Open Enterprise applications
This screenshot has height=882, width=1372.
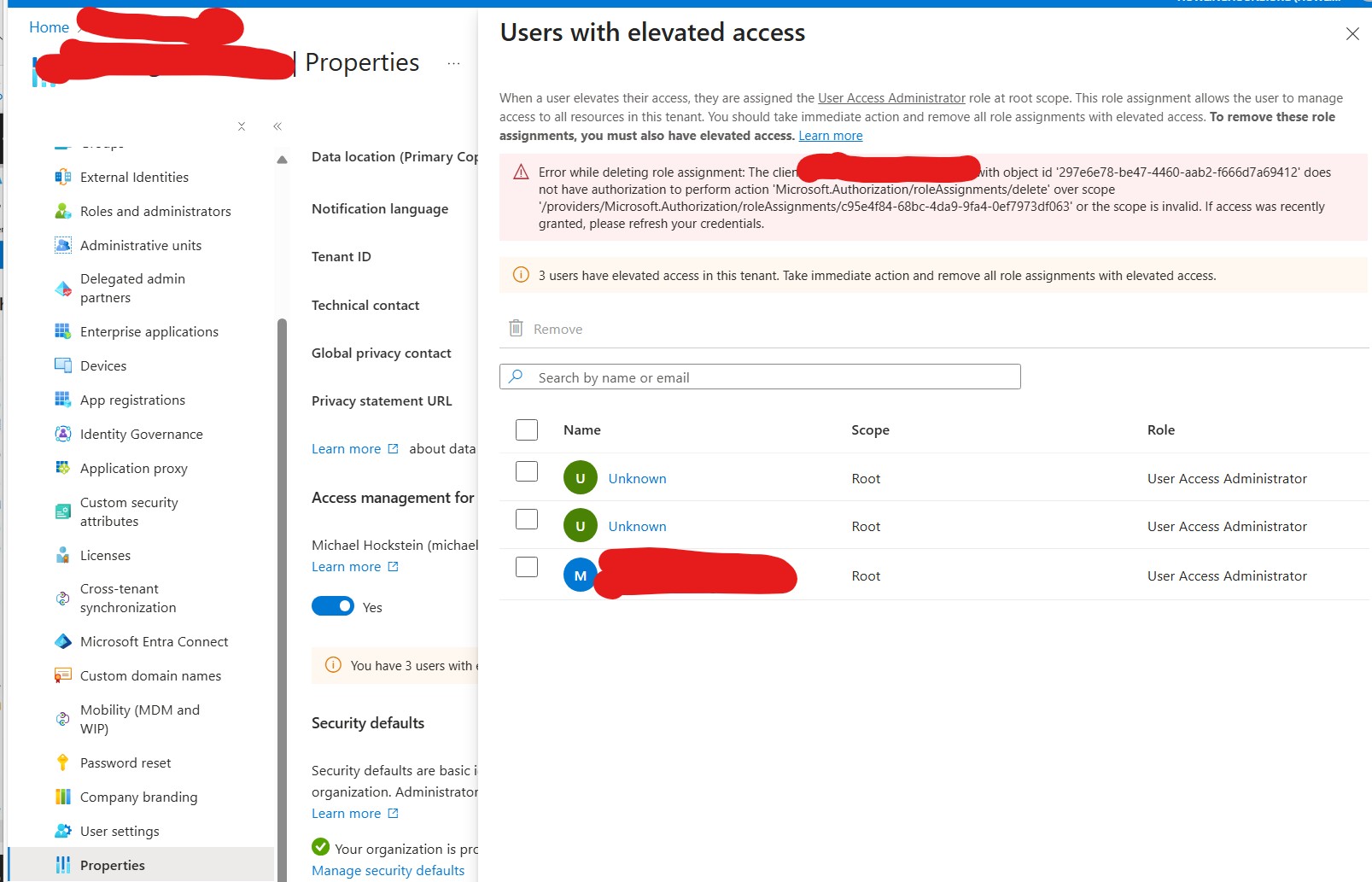(149, 331)
